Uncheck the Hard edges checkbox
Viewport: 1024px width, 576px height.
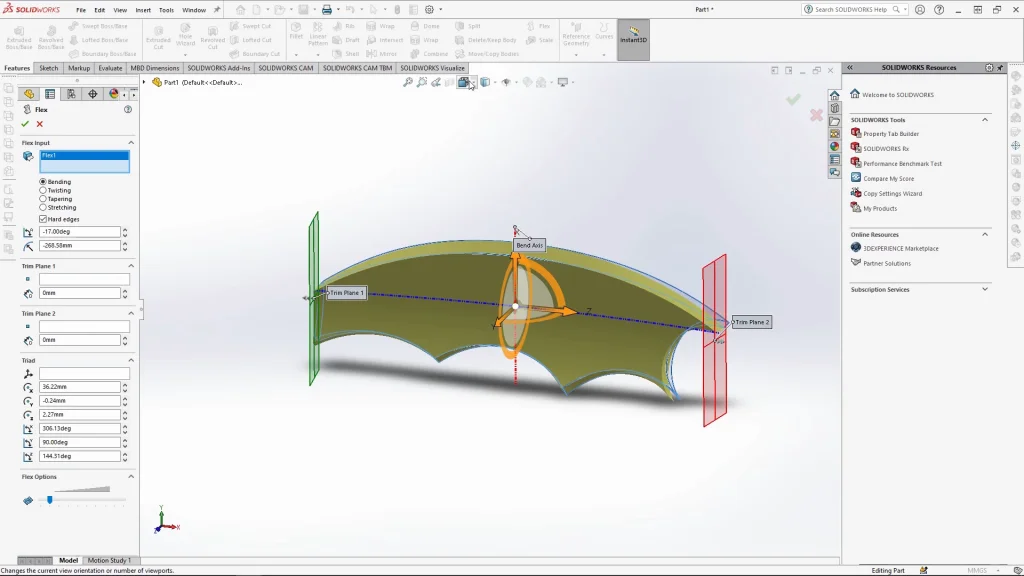click(44, 218)
